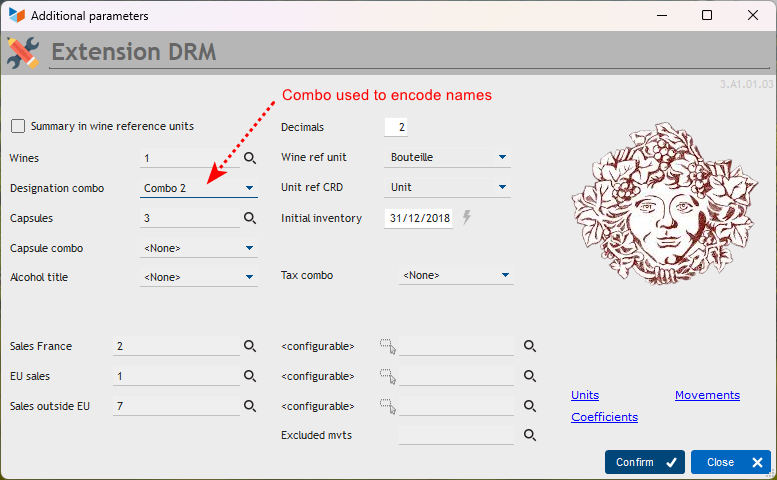The width and height of the screenshot is (777, 480).
Task: Open the search lookup beside Wines field
Action: point(250,158)
